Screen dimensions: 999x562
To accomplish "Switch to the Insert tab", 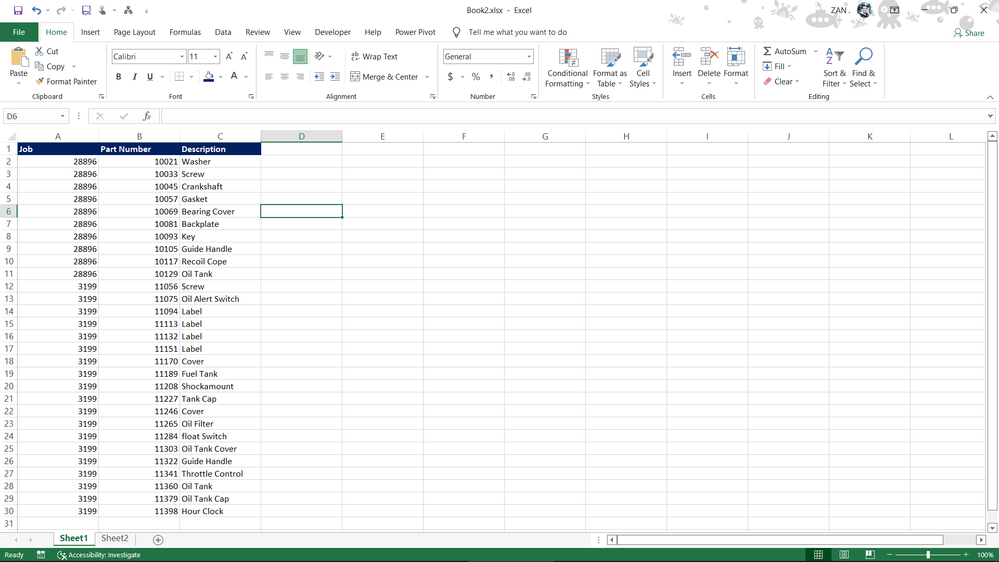I will point(90,32).
